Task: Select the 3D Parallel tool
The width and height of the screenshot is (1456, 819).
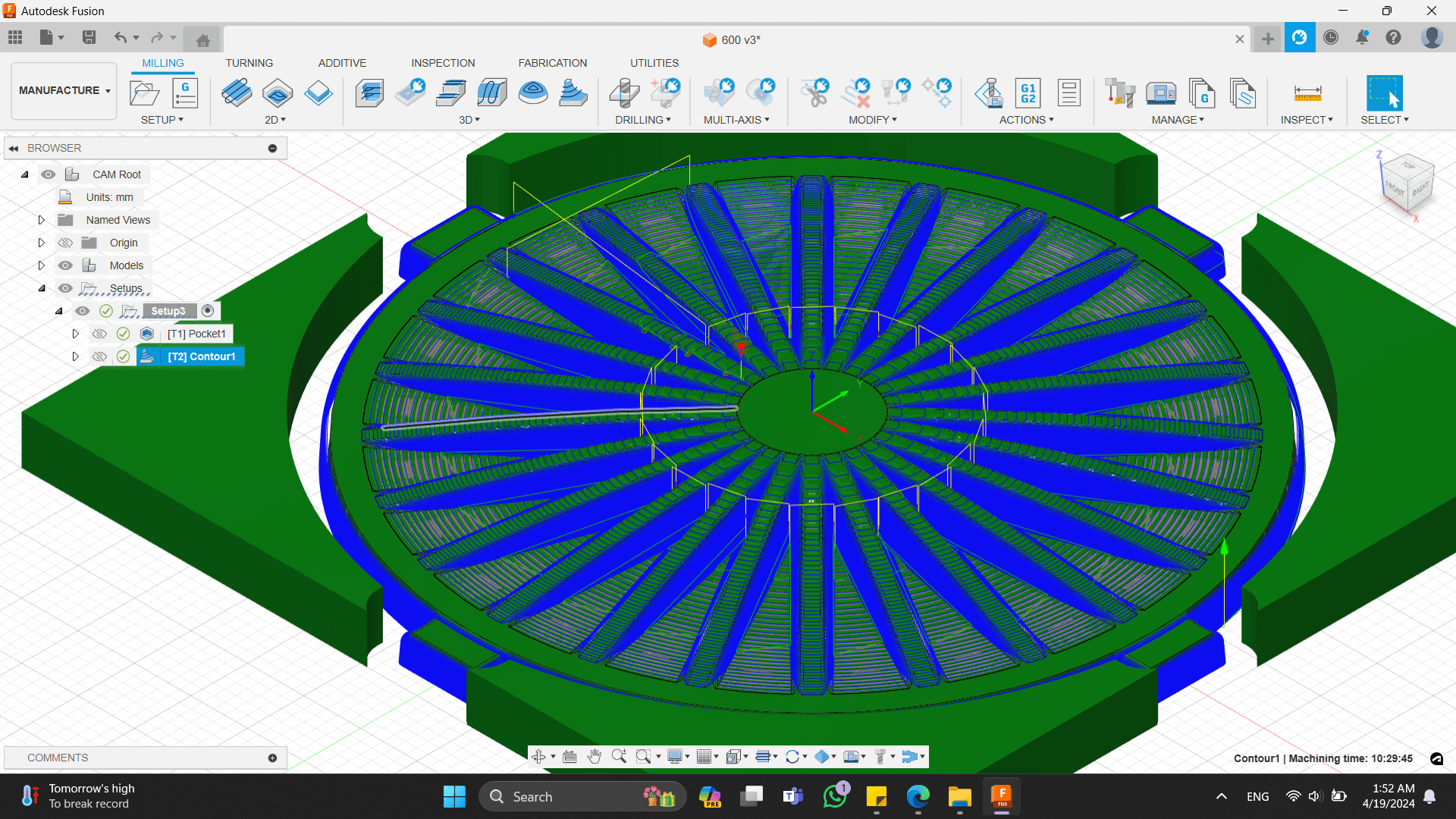Action: pos(492,93)
